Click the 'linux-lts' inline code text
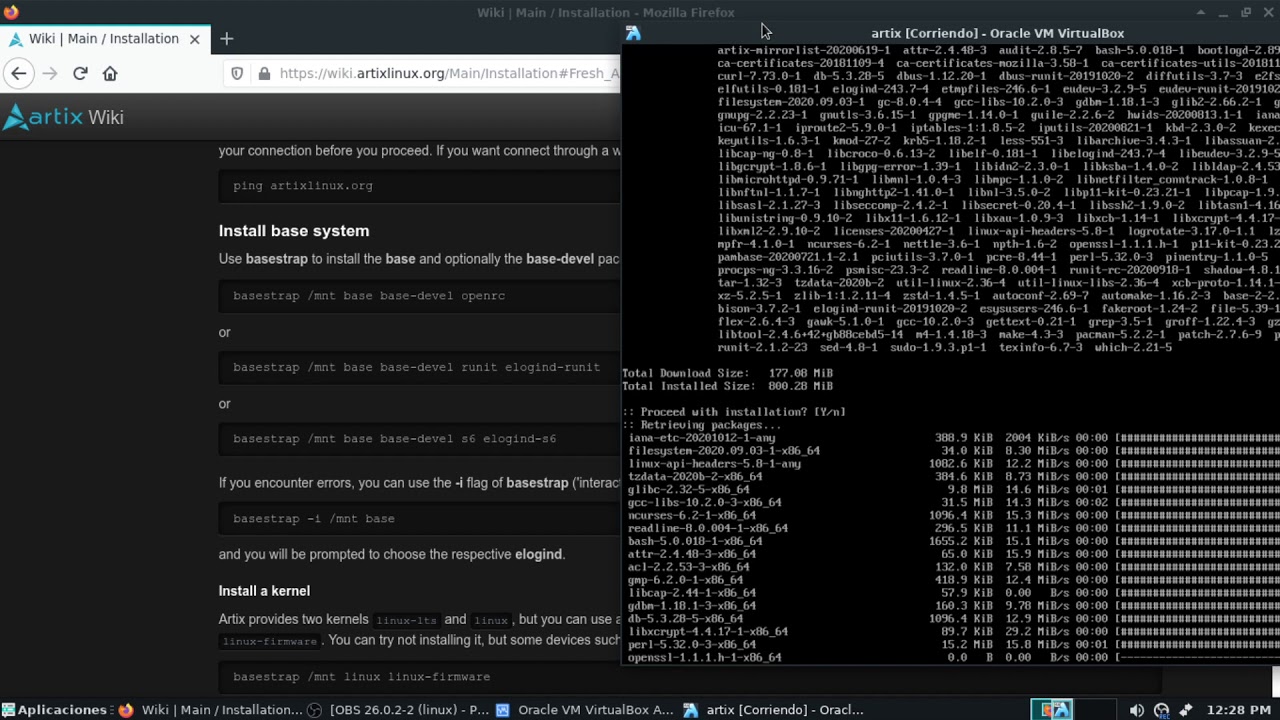The image size is (1280, 720). pyautogui.click(x=405, y=620)
